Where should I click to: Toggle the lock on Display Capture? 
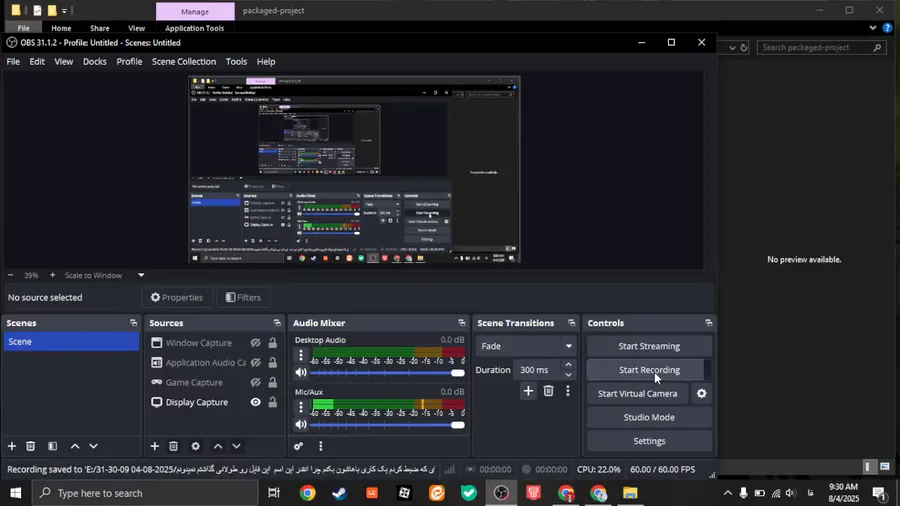(273, 402)
